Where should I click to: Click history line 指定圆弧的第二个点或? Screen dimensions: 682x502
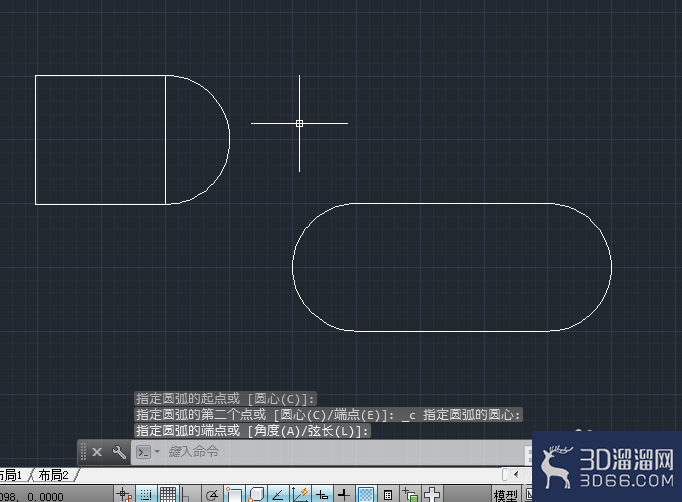pos(201,415)
